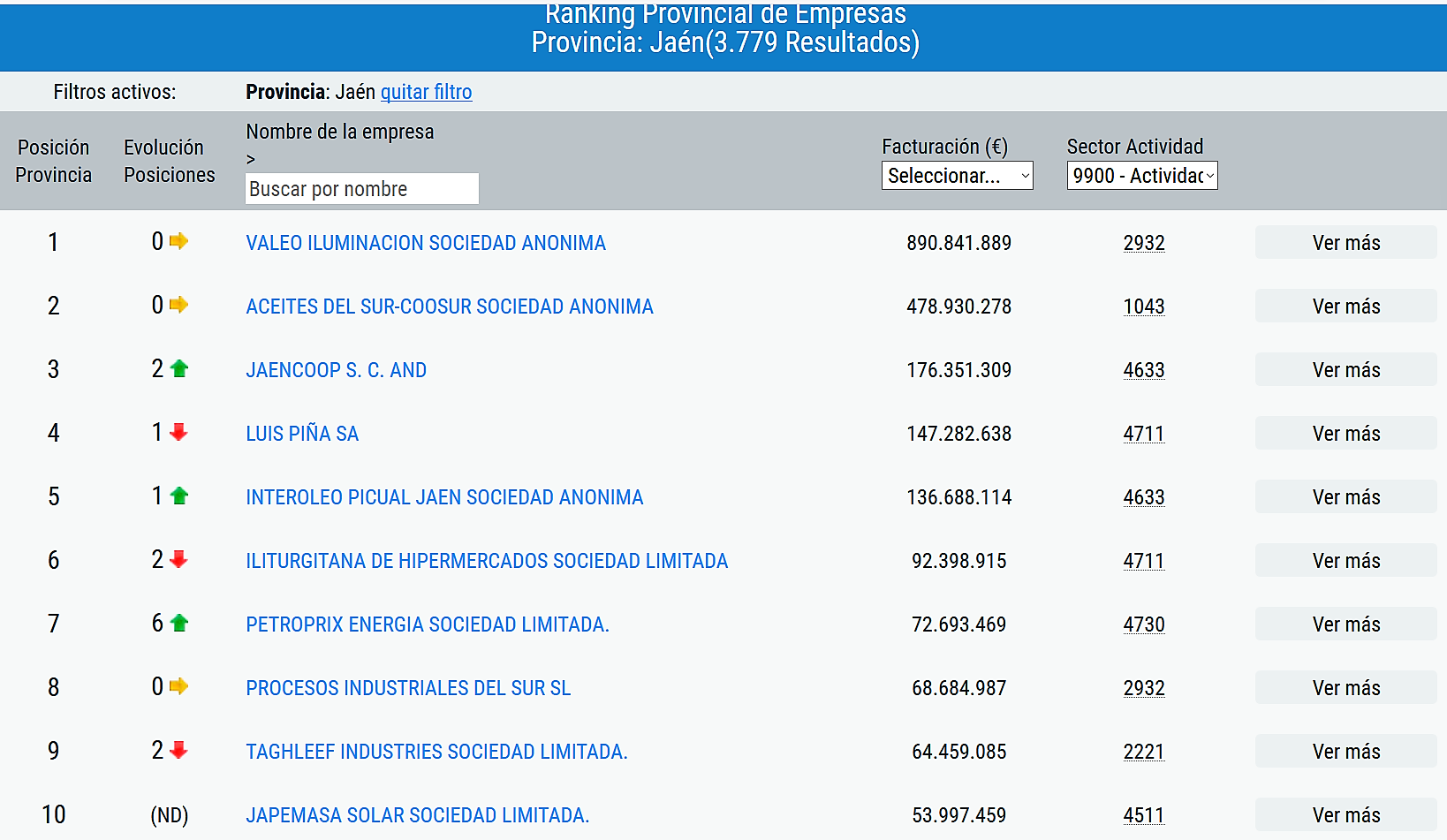Image resolution: width=1447 pixels, height=840 pixels.
Task: Click facturación value 147.282.638
Action: (958, 434)
